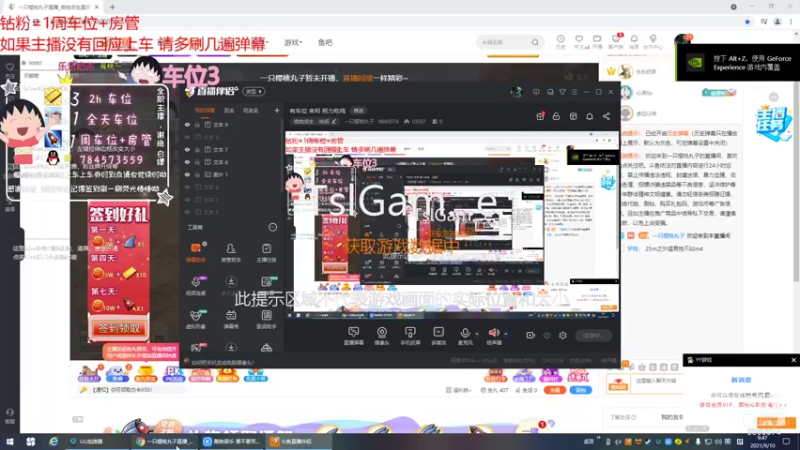
Task: Toggle the lock on the 文本 7 layer
Action: click(x=197, y=150)
